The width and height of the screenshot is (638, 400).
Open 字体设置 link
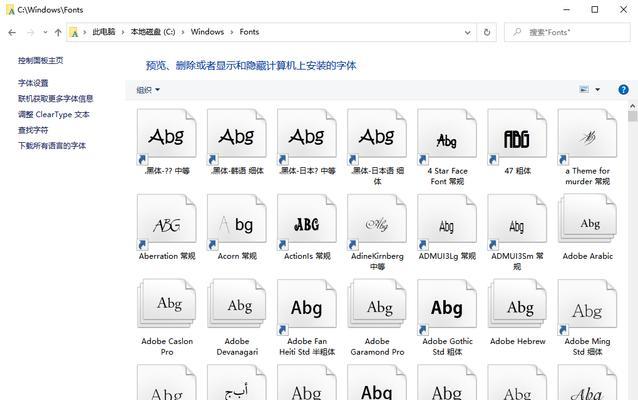[x=33, y=83]
